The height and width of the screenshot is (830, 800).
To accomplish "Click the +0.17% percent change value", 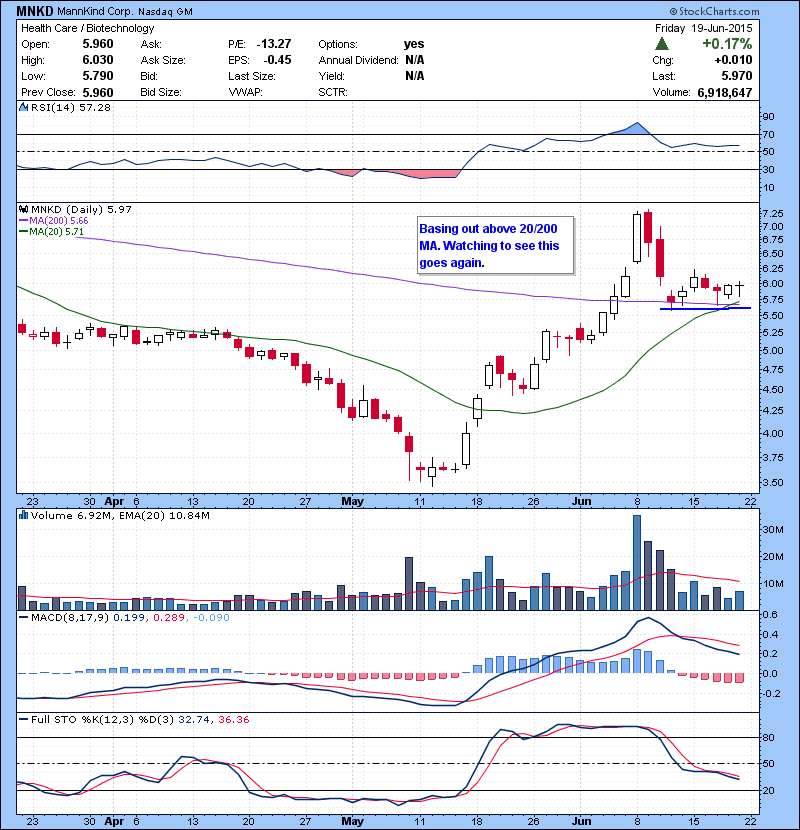I will (x=727, y=43).
